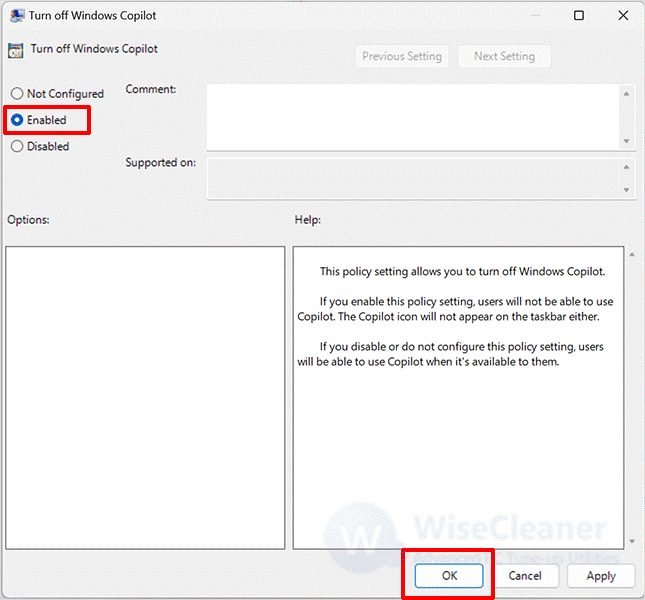Click 'If you enable this policy setting' paragraph
645x600 pixels.
pos(455,309)
